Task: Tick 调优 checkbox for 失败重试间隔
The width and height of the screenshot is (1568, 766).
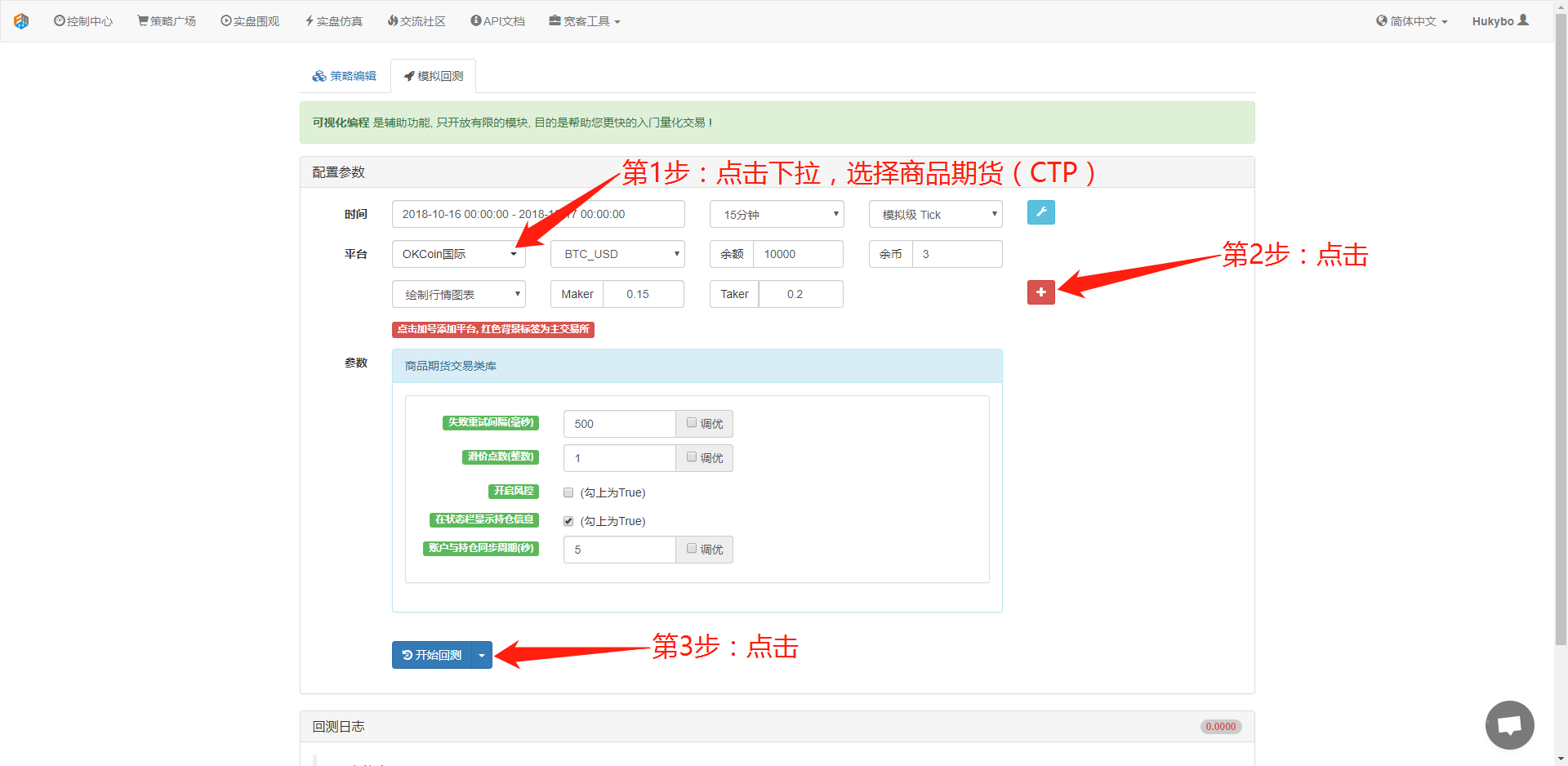Action: (x=692, y=423)
